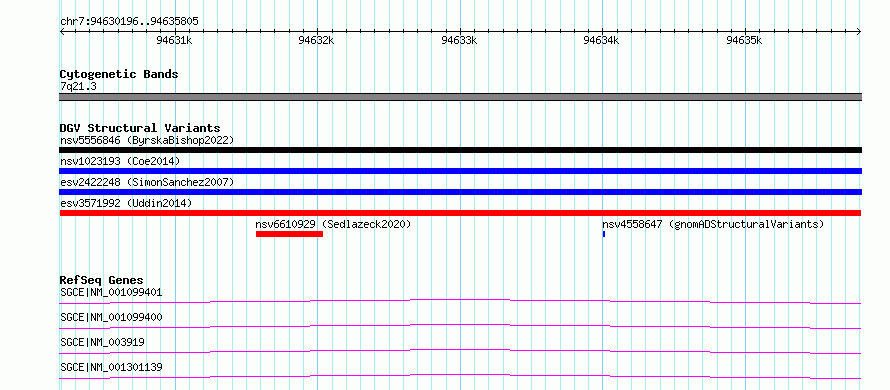
Task: Click the SGCE|NM_001099401 transcript label
Action: [111, 293]
